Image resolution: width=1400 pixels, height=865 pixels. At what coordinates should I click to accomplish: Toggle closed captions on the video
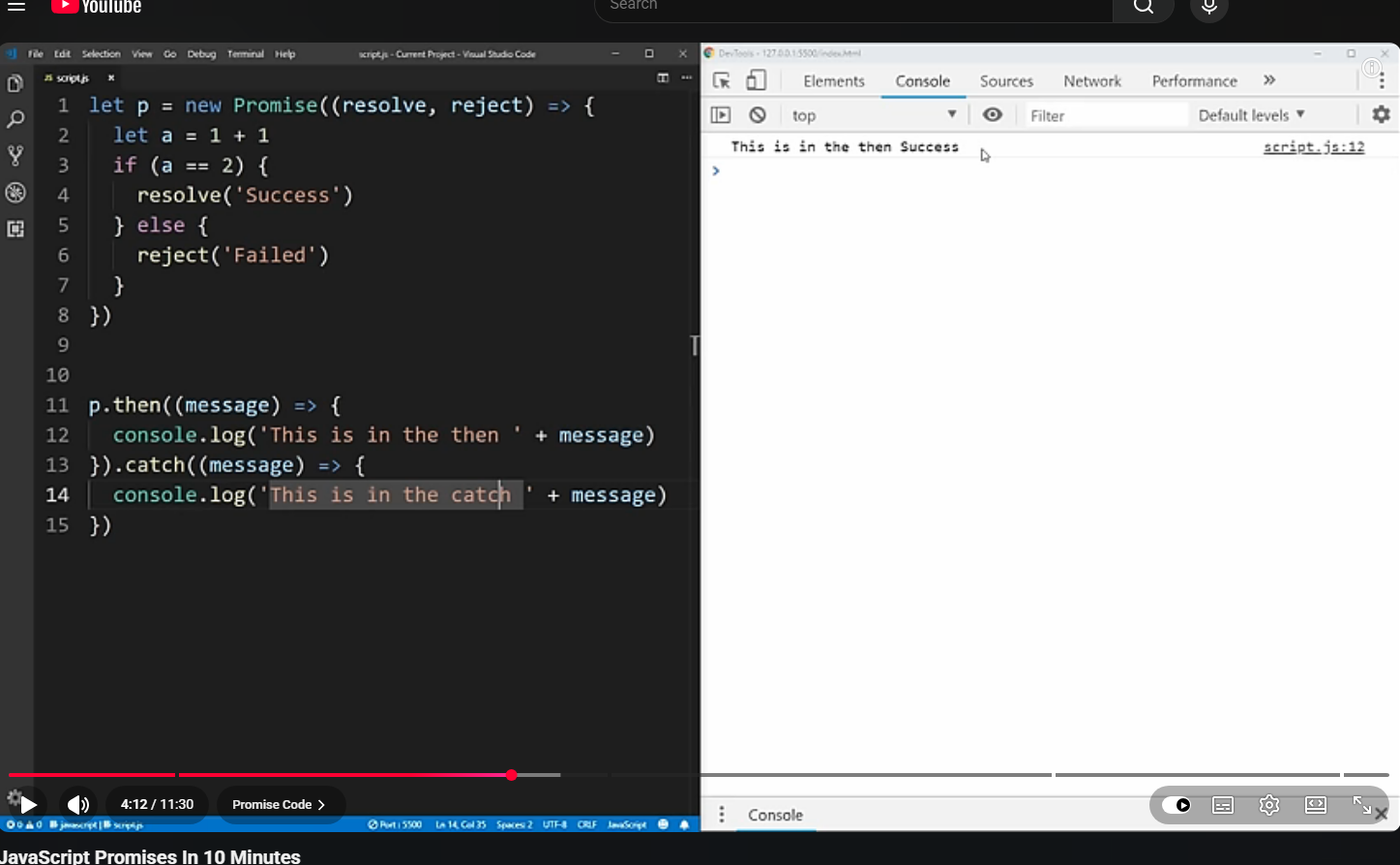pos(1223,805)
